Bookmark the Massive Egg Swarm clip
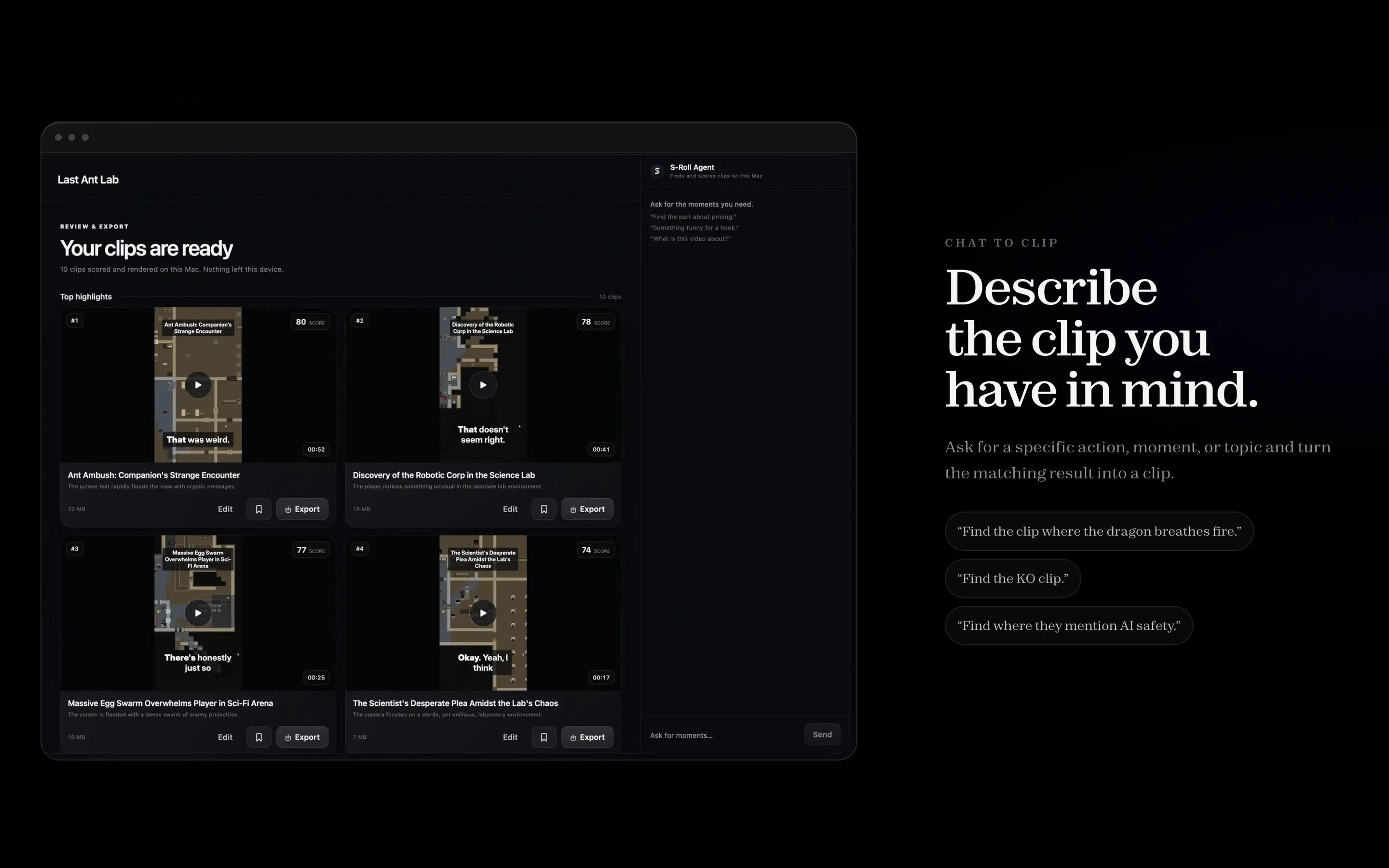The width and height of the screenshot is (1389, 868). coord(259,737)
